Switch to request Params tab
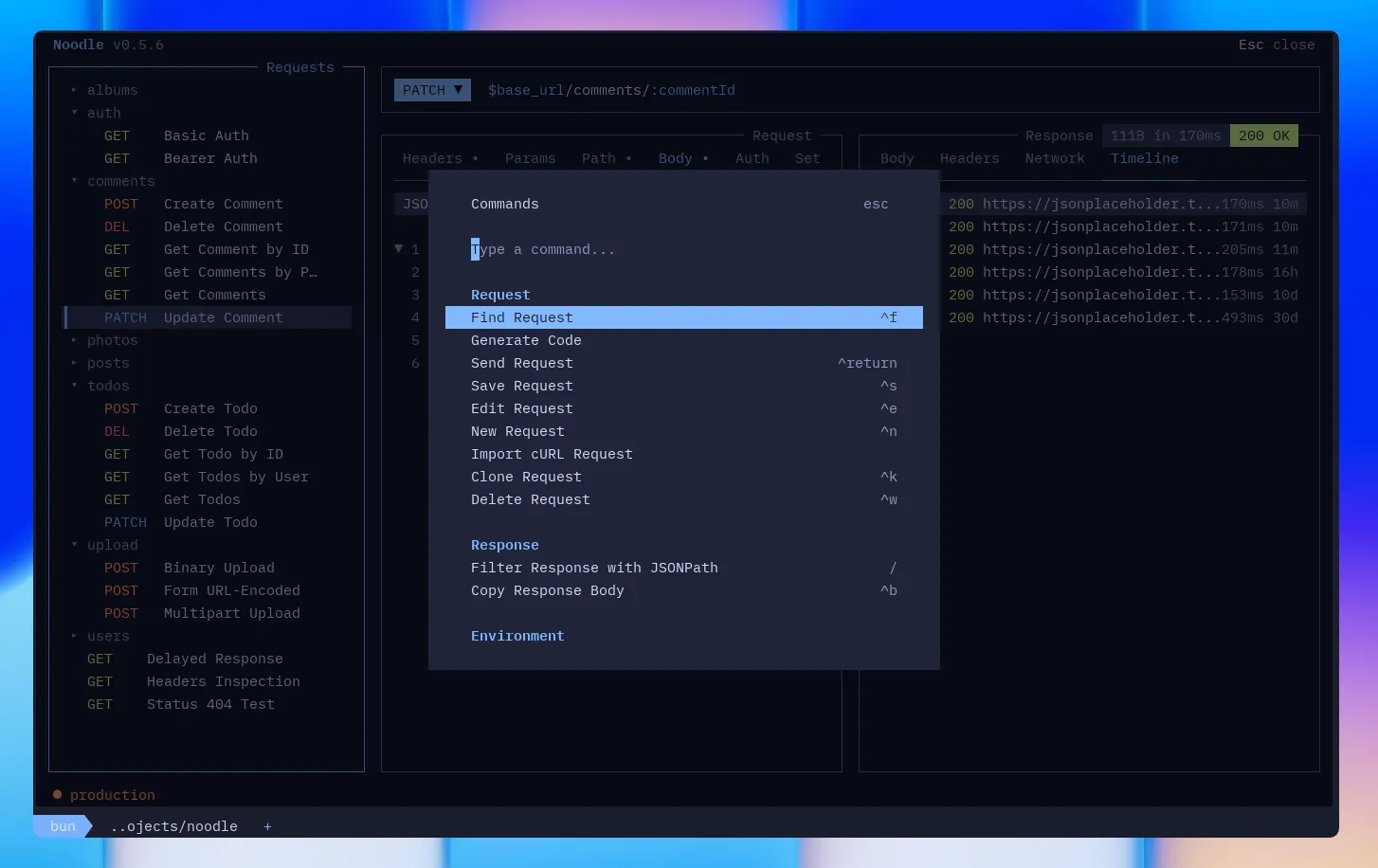Viewport: 1378px width, 868px height. point(530,158)
